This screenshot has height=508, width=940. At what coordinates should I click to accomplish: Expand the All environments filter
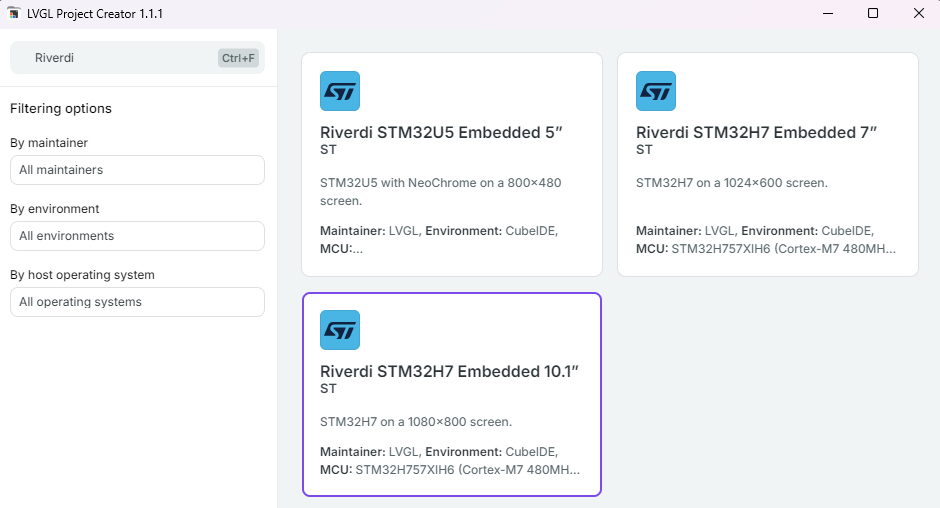(137, 236)
